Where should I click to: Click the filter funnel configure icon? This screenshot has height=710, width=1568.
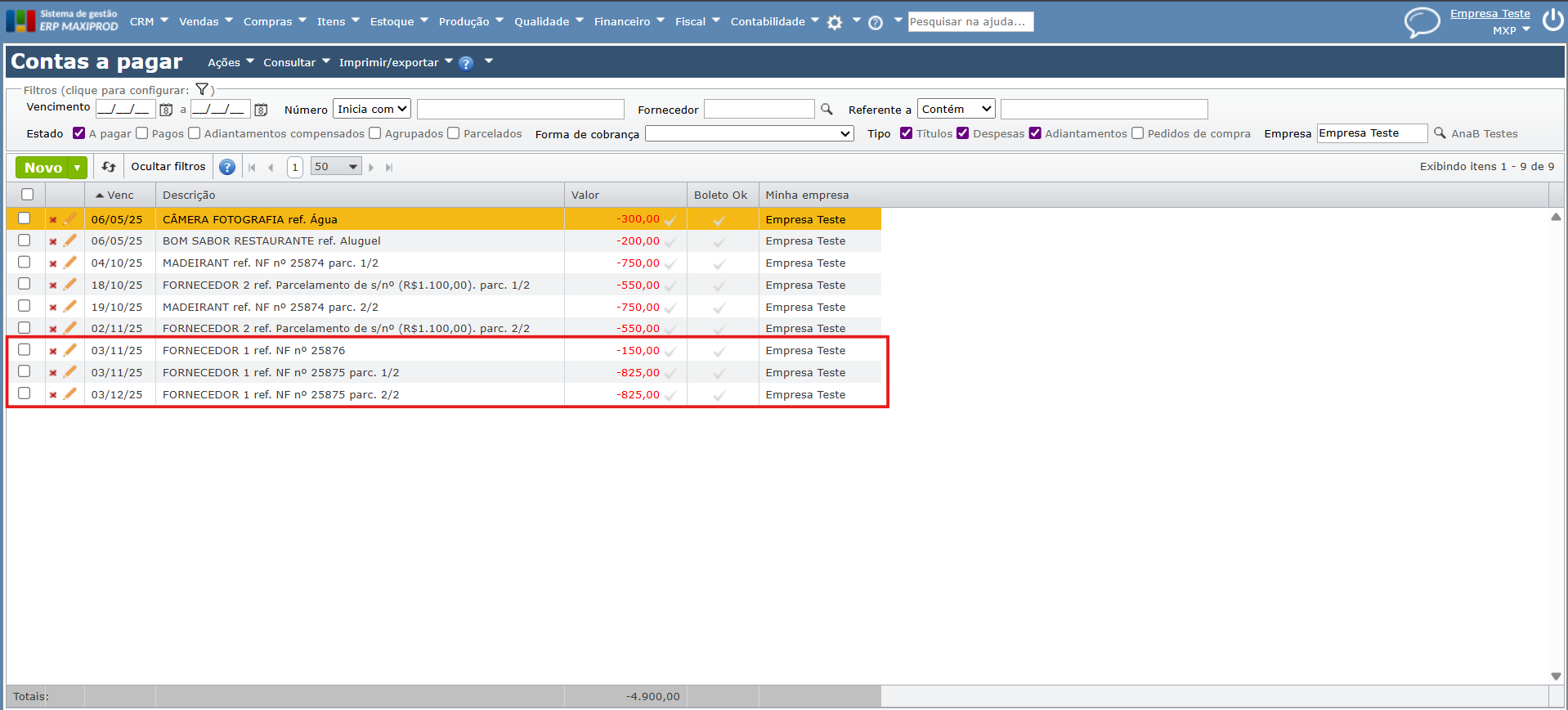click(202, 89)
